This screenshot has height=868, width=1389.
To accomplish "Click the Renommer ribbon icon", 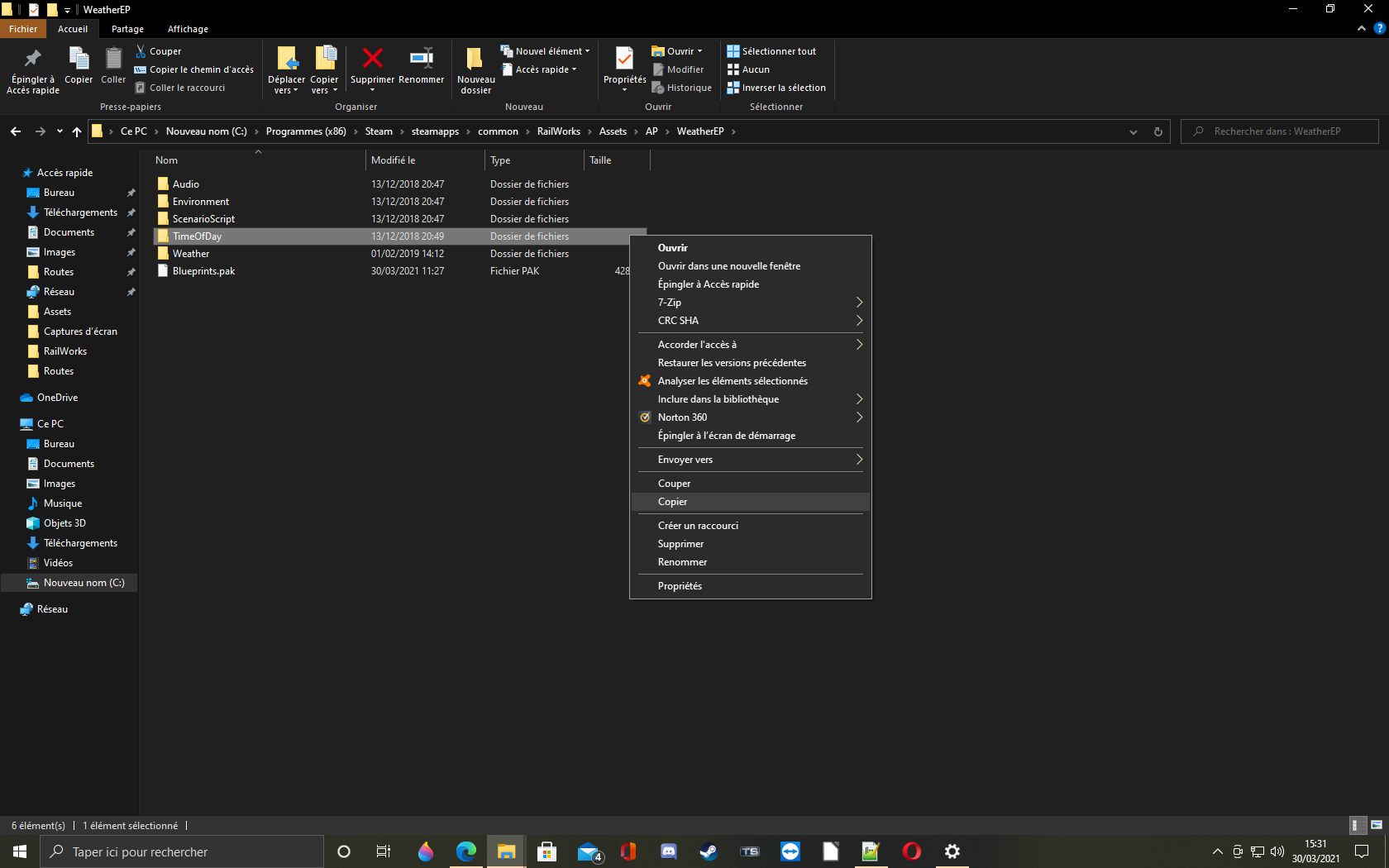I will pyautogui.click(x=422, y=66).
